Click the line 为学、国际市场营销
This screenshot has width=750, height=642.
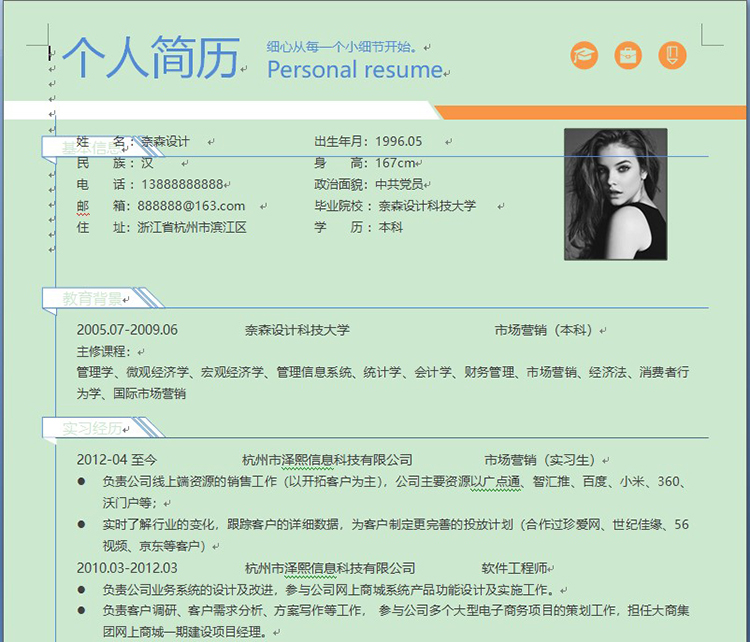click(x=131, y=394)
